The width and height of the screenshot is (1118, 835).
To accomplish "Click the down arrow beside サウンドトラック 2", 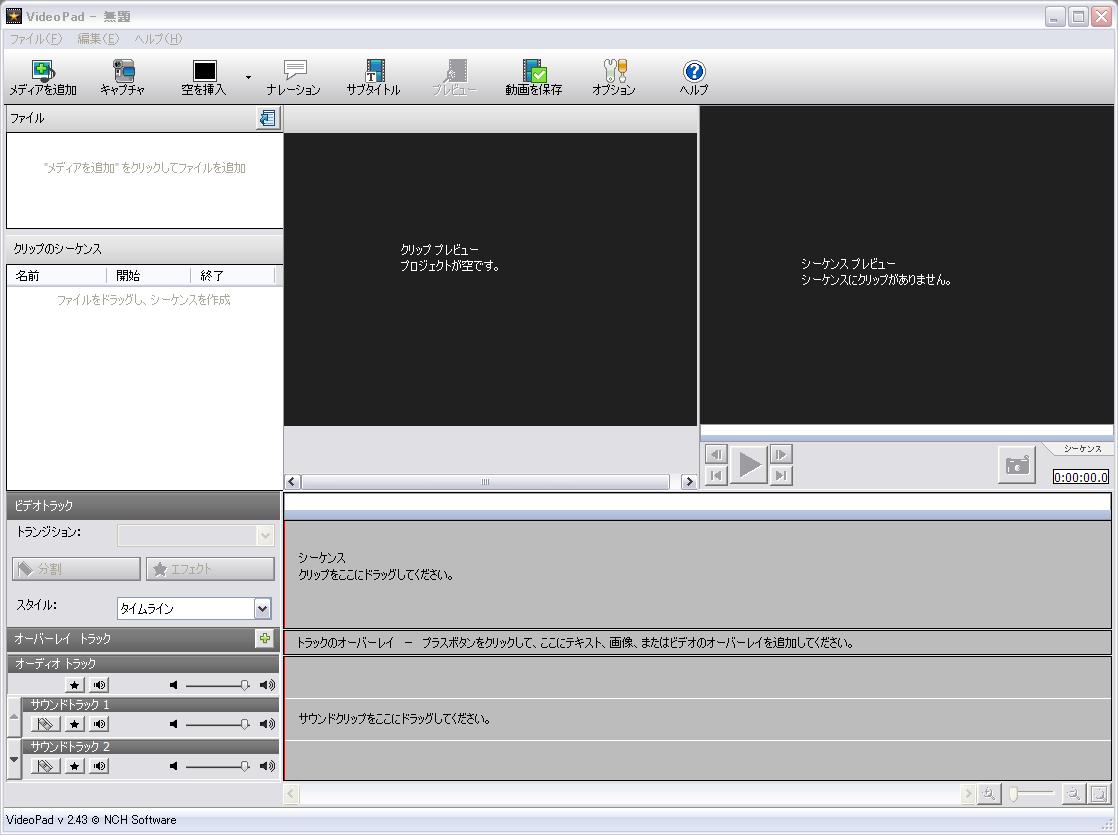I will [x=14, y=759].
